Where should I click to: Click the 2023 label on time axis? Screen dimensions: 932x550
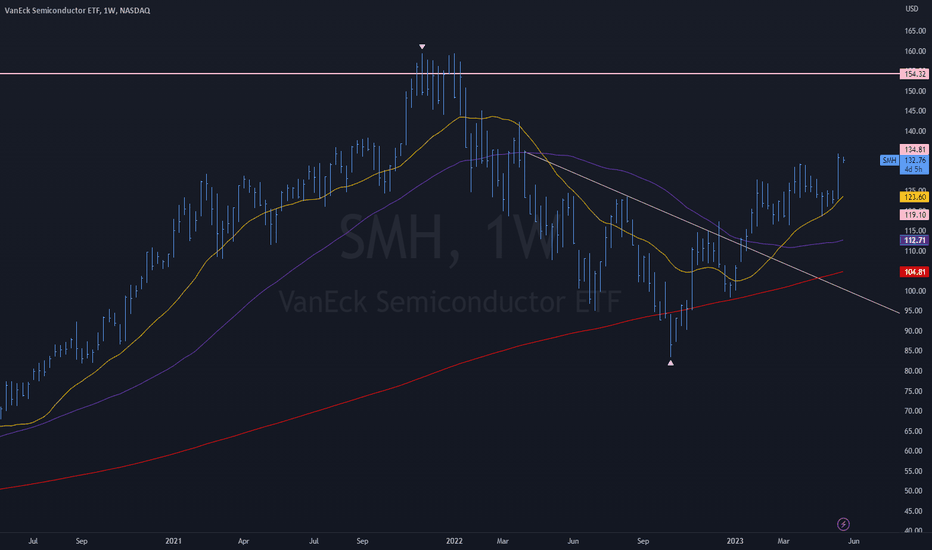735,541
